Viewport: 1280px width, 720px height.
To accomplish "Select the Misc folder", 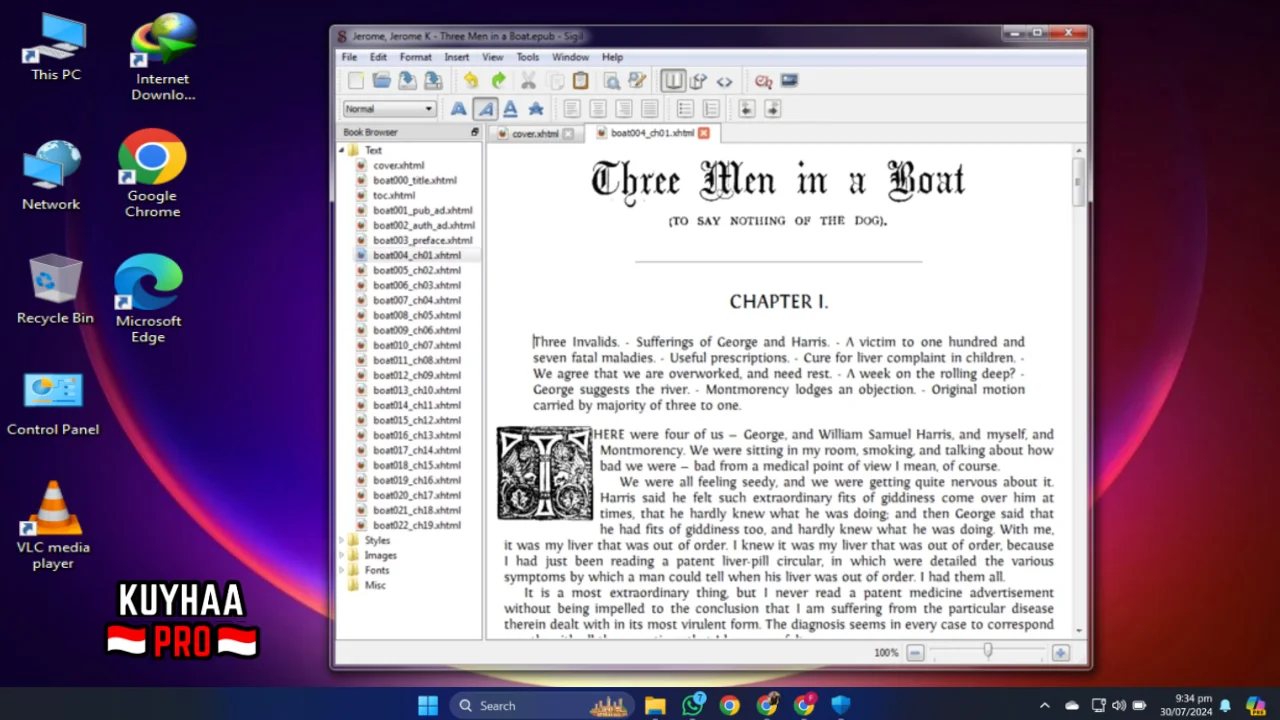I will (x=375, y=585).
